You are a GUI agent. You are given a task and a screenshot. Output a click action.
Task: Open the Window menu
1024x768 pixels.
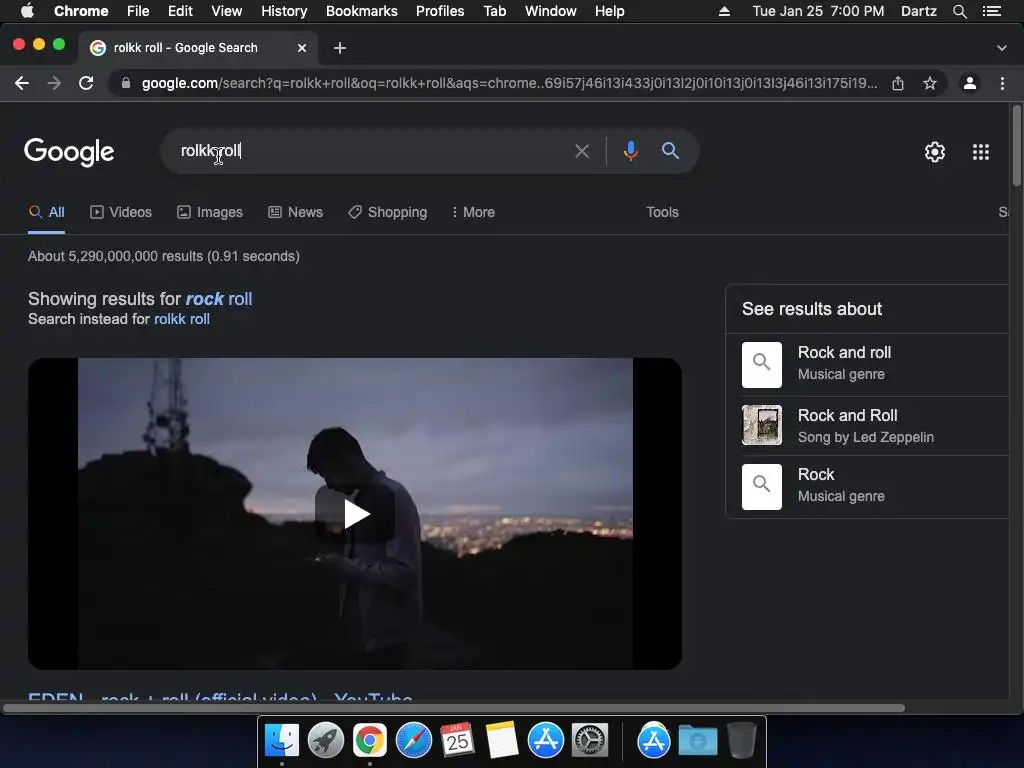pos(551,11)
